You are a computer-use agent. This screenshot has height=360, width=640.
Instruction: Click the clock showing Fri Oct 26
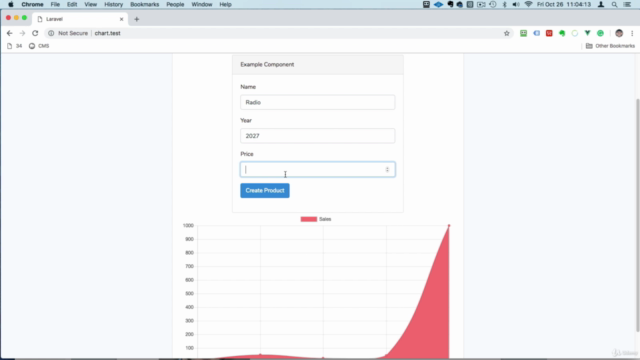coord(564,4)
